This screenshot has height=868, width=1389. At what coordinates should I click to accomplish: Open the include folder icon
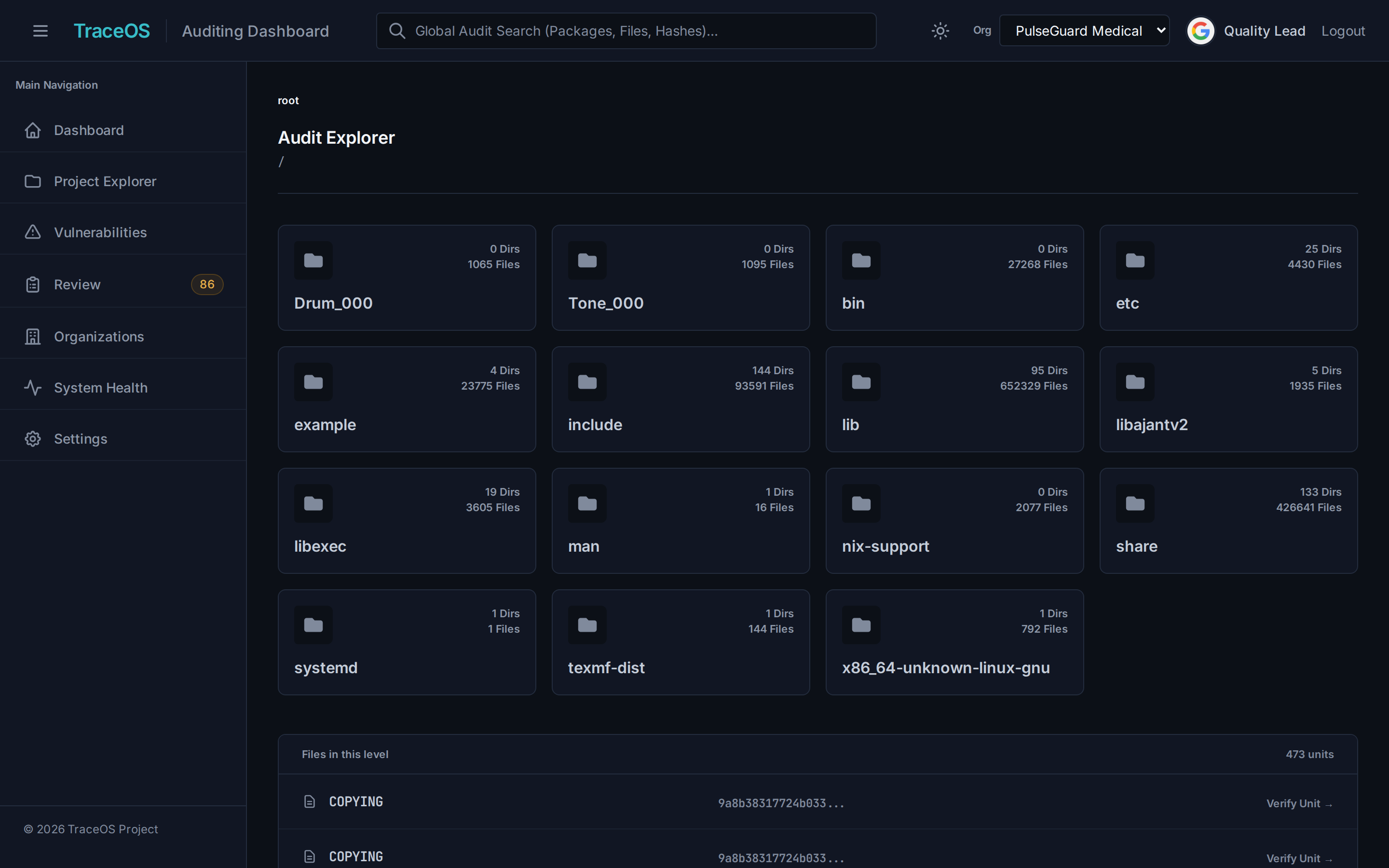coord(587,382)
